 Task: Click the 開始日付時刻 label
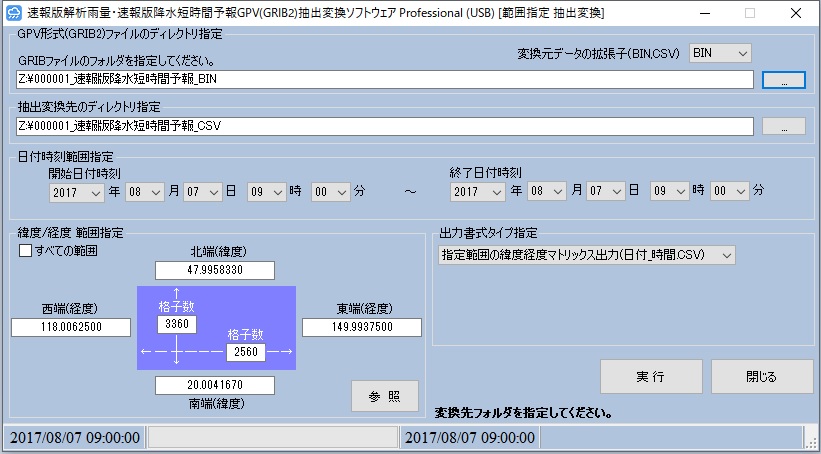(x=85, y=174)
